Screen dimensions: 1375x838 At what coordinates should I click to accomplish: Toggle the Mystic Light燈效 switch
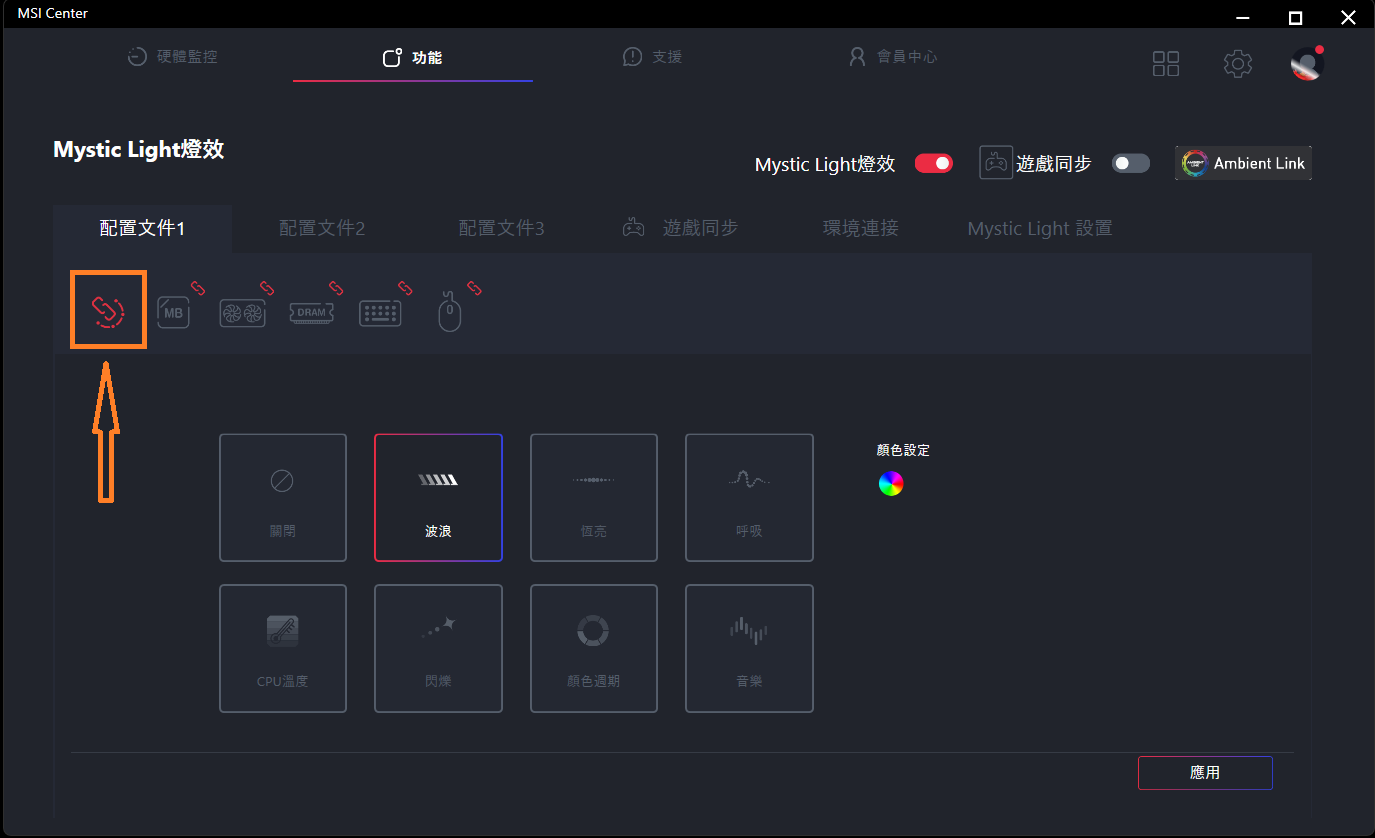[x=934, y=163]
